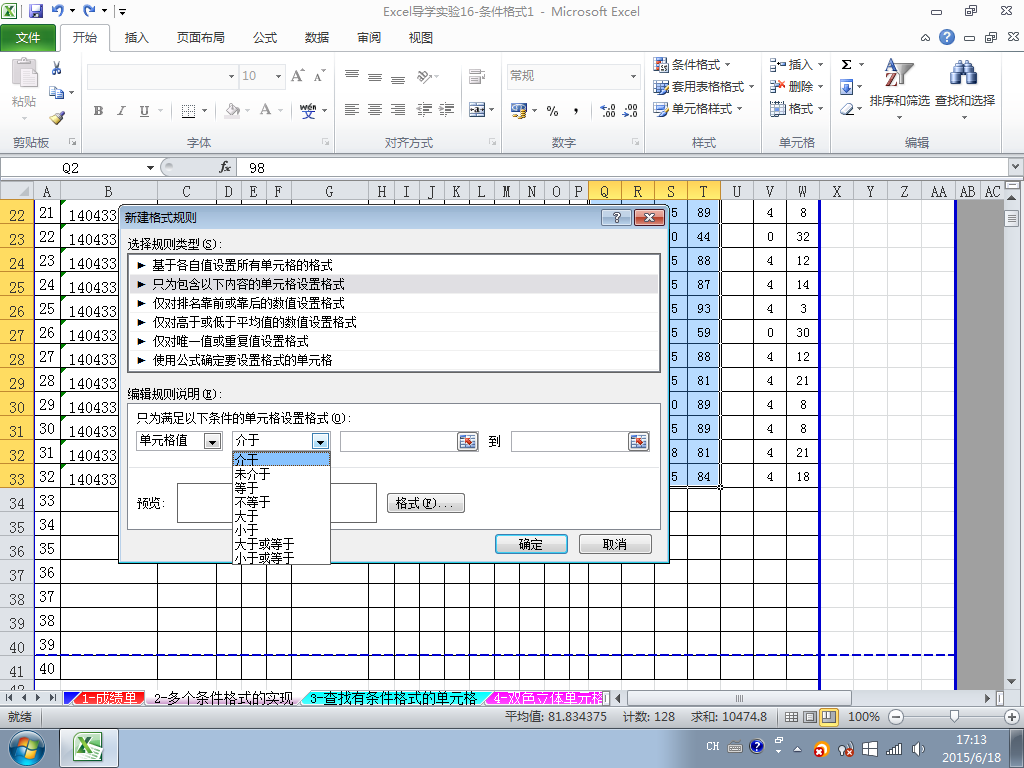Click the Save icon in quick access toolbar

point(35,11)
